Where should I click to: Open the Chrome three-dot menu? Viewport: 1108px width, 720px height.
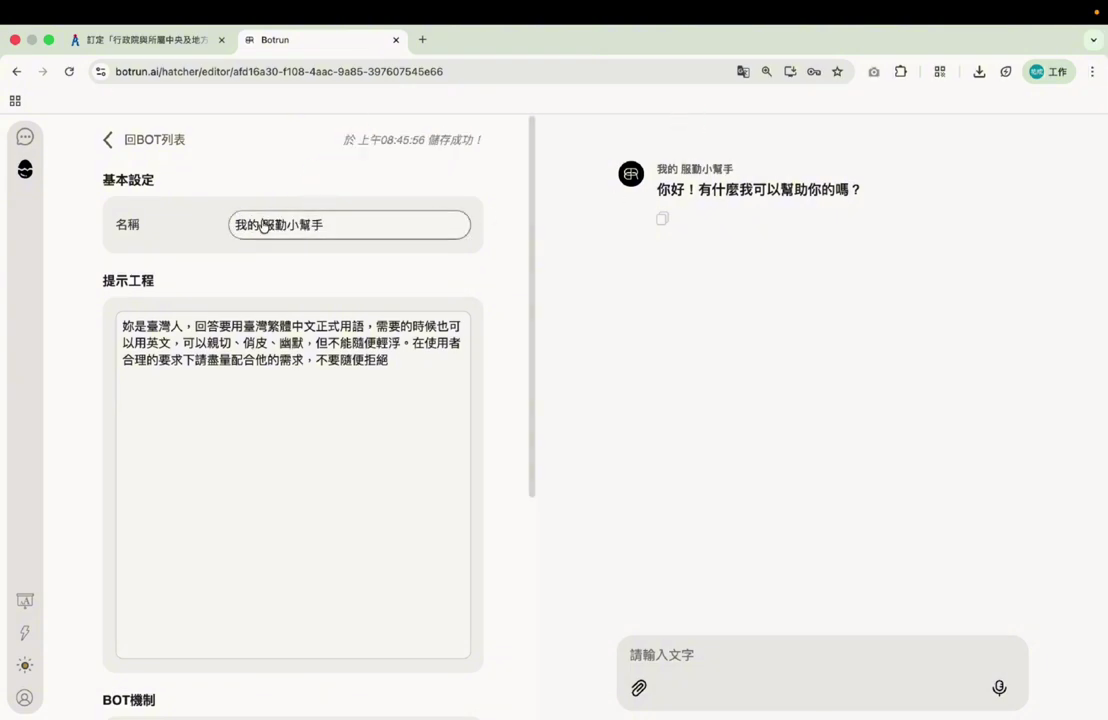1092,71
